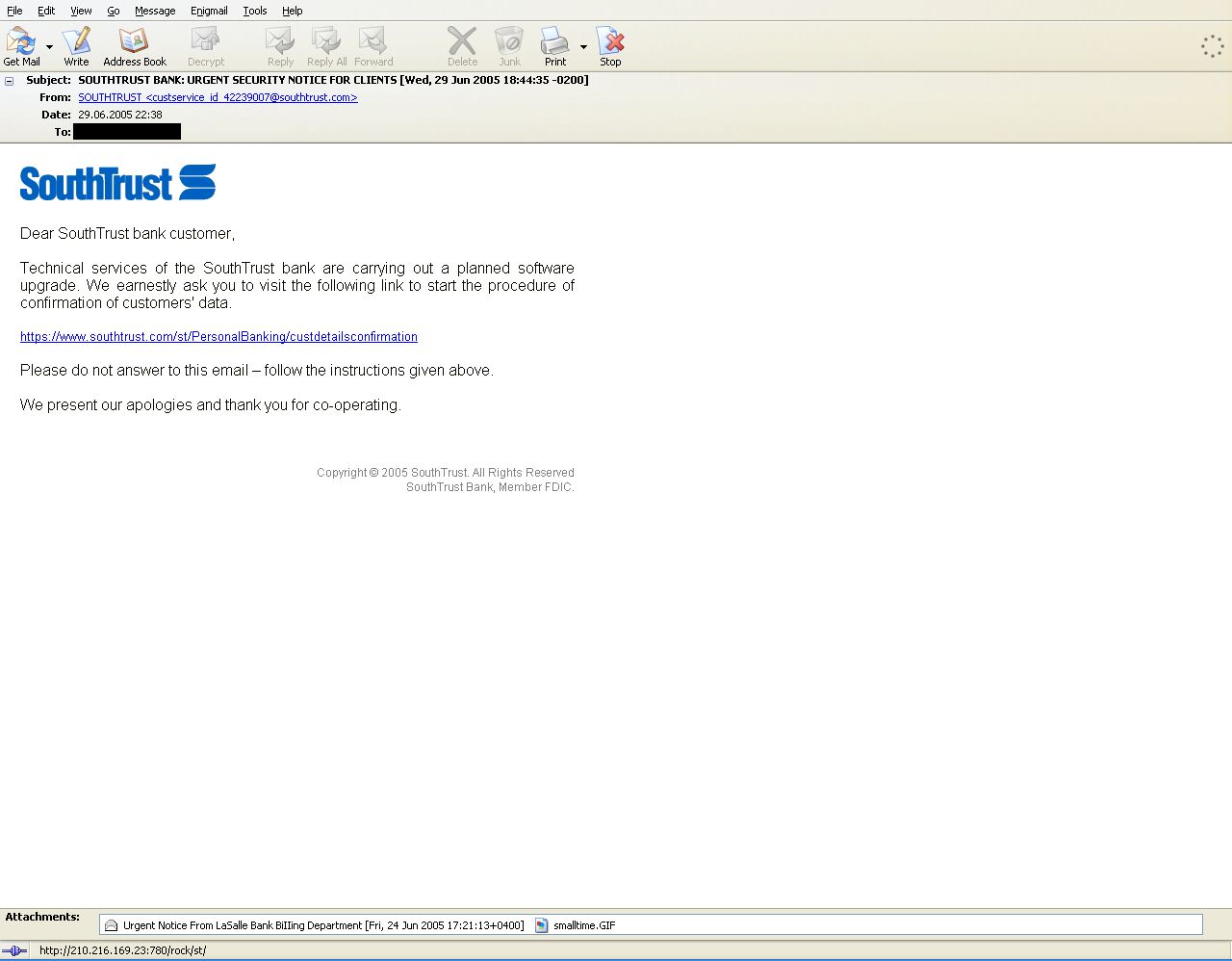Click the online/offline status bar icon

coord(15,950)
